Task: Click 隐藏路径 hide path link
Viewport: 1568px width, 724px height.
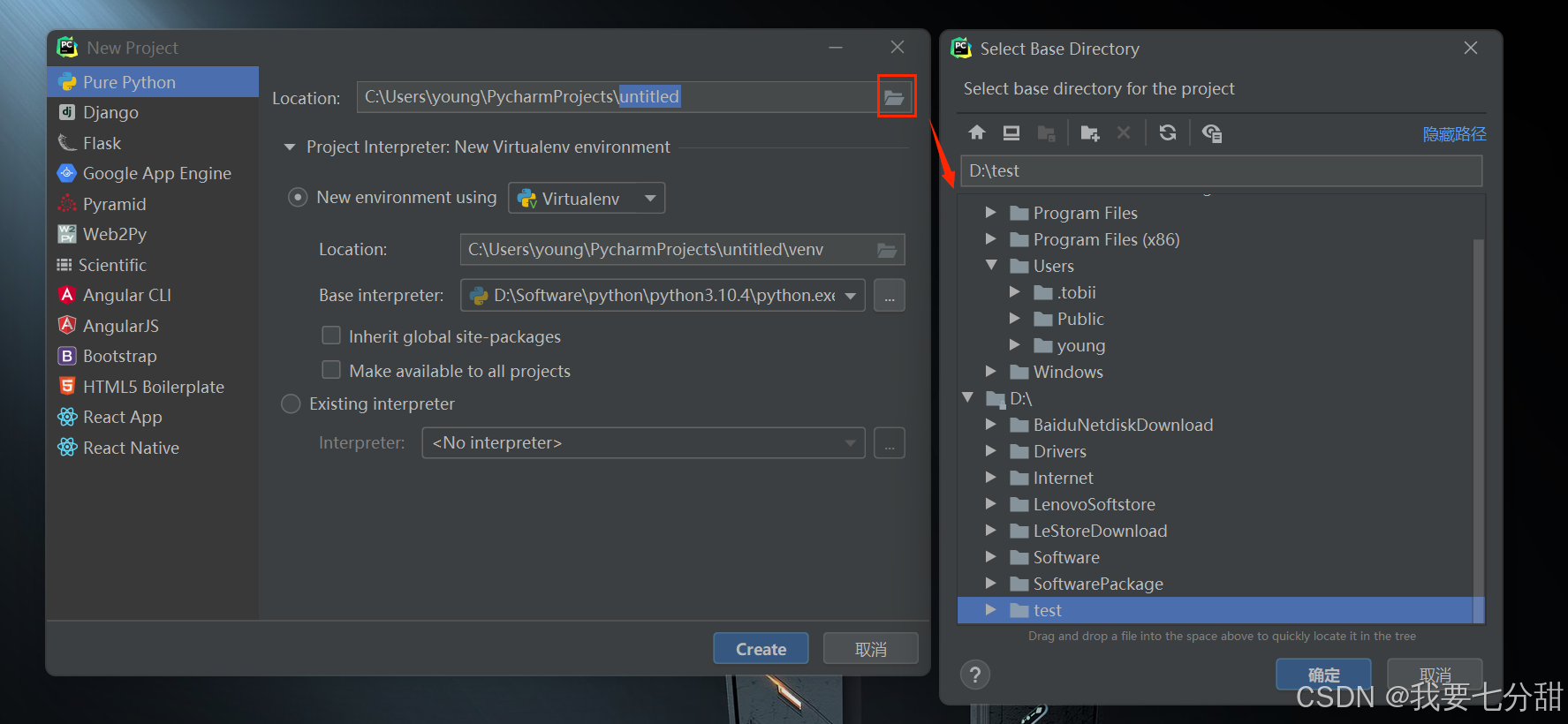Action: [1454, 134]
